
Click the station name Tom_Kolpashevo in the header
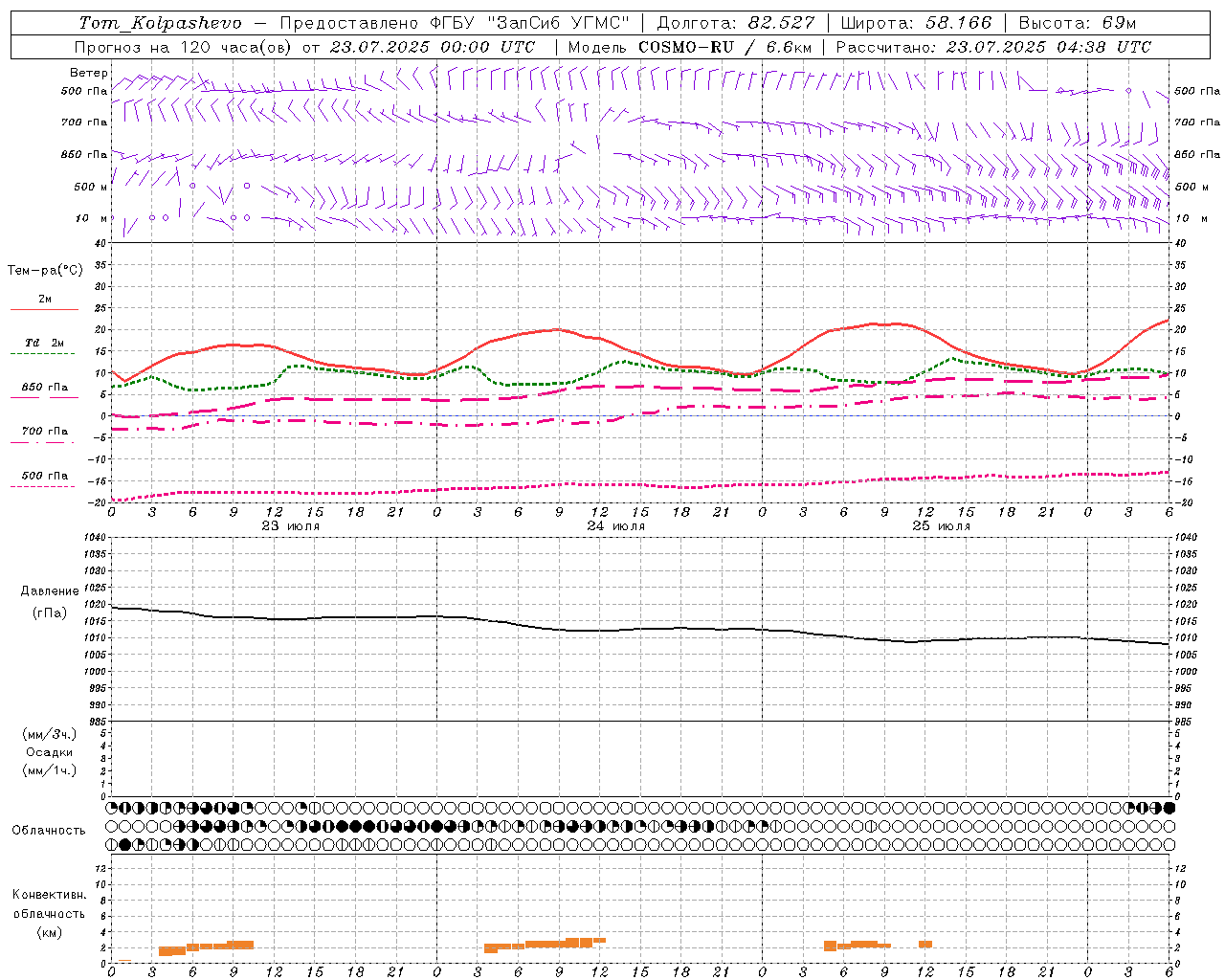(161, 23)
